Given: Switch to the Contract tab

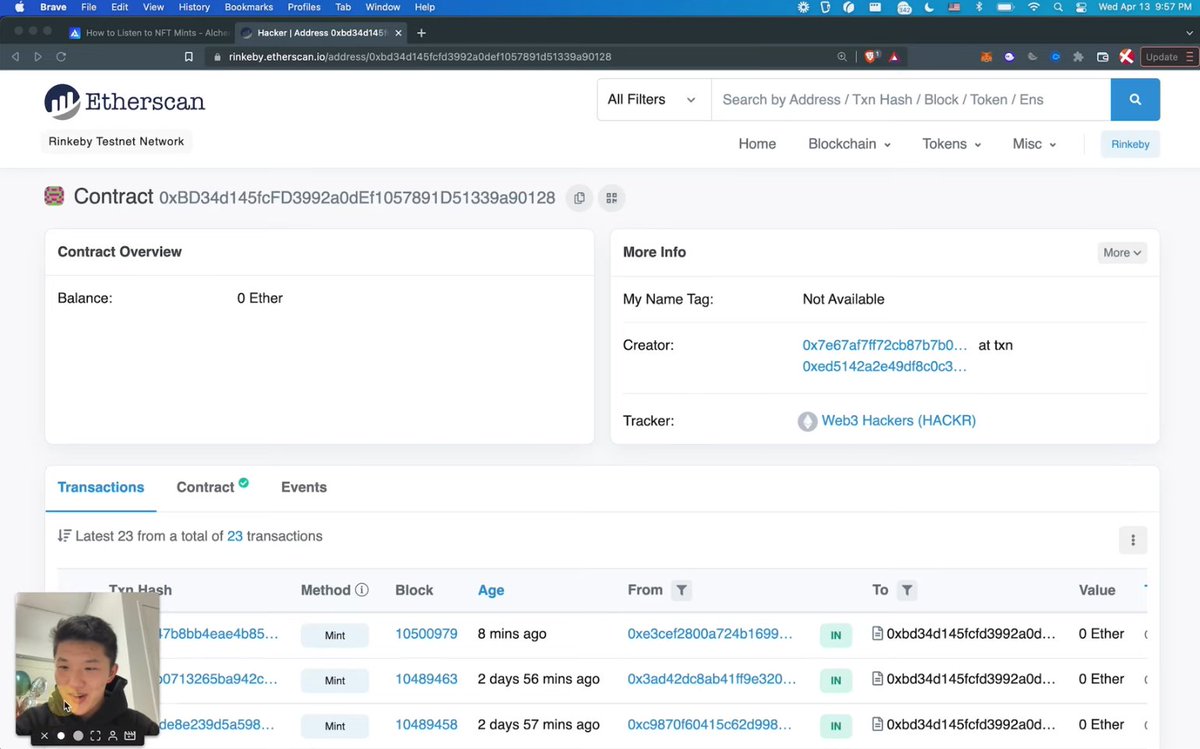Looking at the screenshot, I should [x=212, y=487].
